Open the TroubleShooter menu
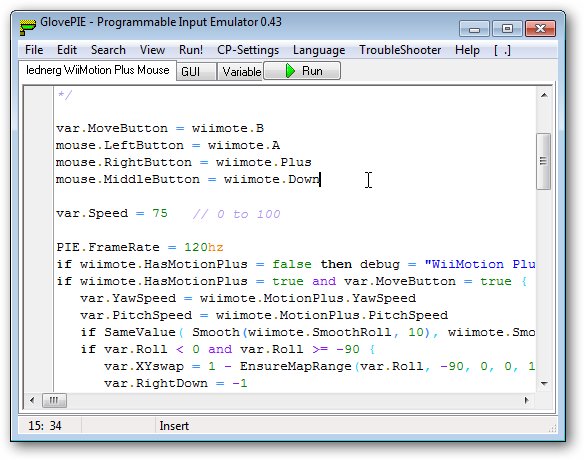Screen dimensions: 584x460 pyautogui.click(x=400, y=50)
